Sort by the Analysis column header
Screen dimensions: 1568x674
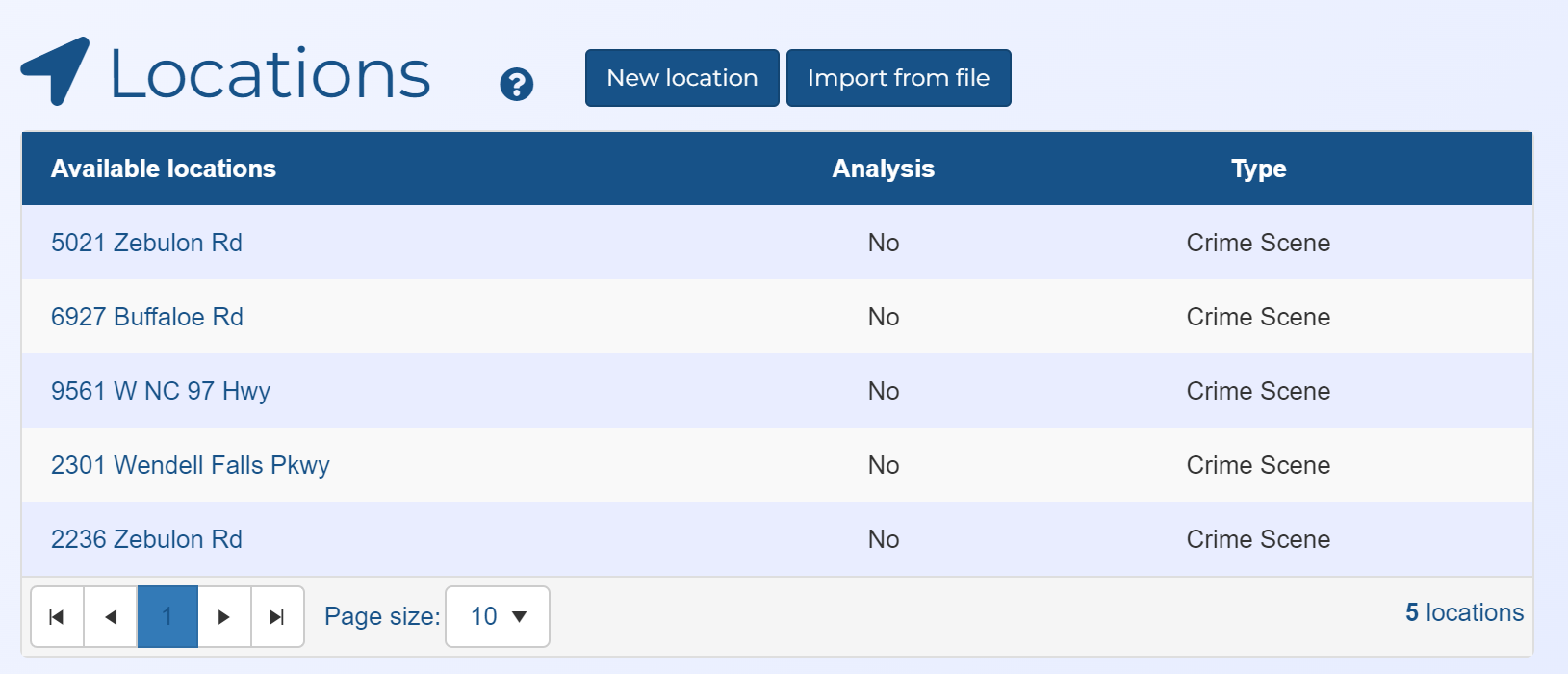pyautogui.click(x=883, y=168)
